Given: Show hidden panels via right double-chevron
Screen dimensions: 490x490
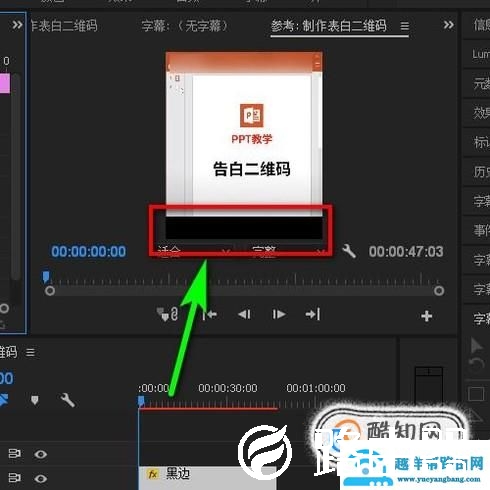Looking at the screenshot, I should click(x=449, y=25).
